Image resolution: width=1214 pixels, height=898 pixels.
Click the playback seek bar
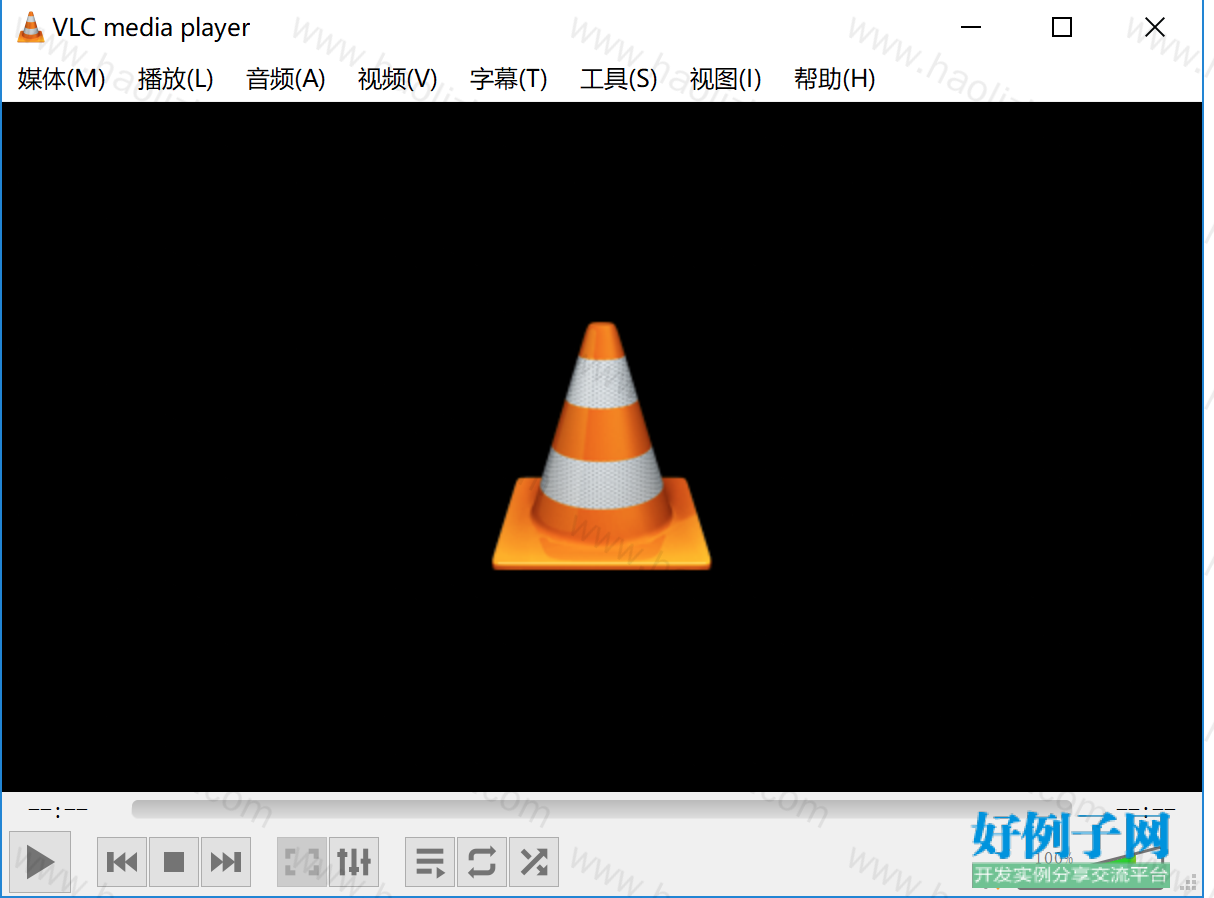(601, 809)
